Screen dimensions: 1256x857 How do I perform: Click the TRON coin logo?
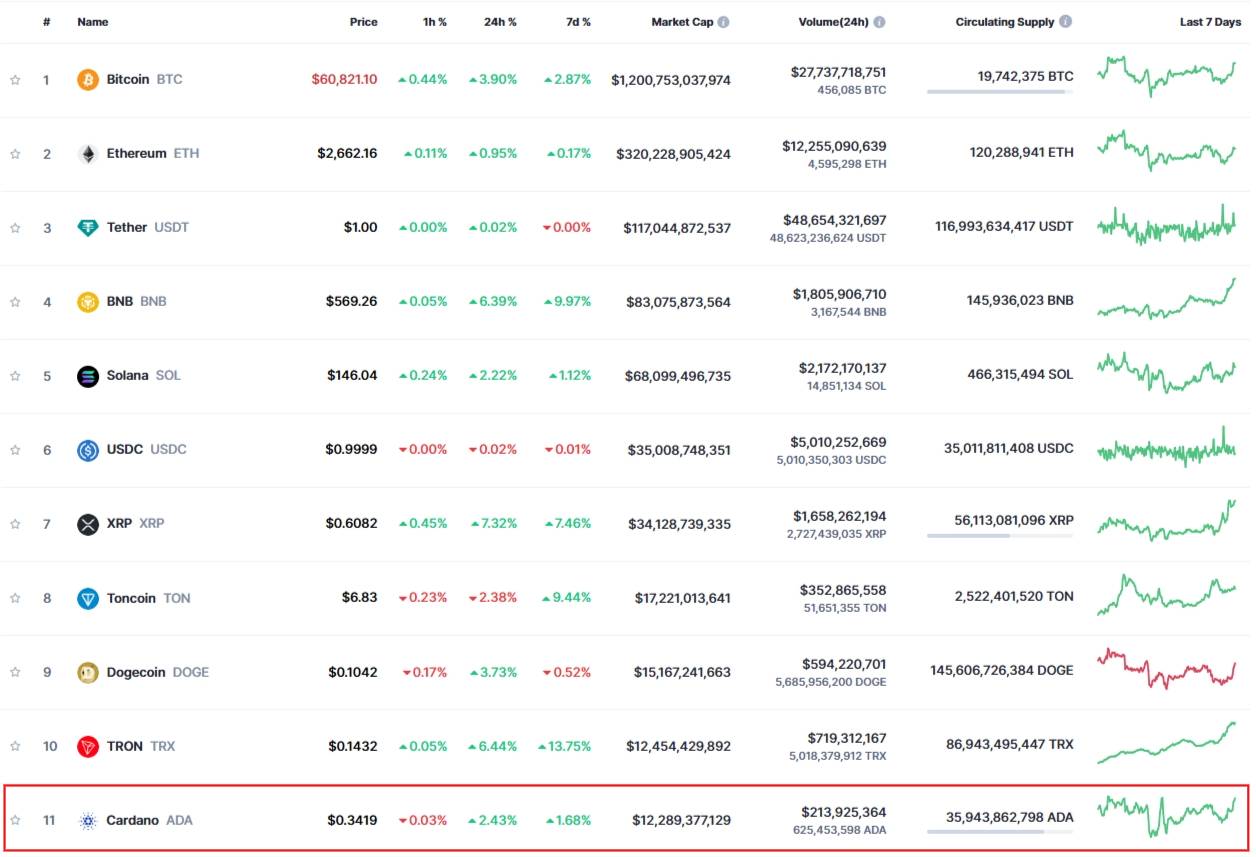click(x=88, y=746)
